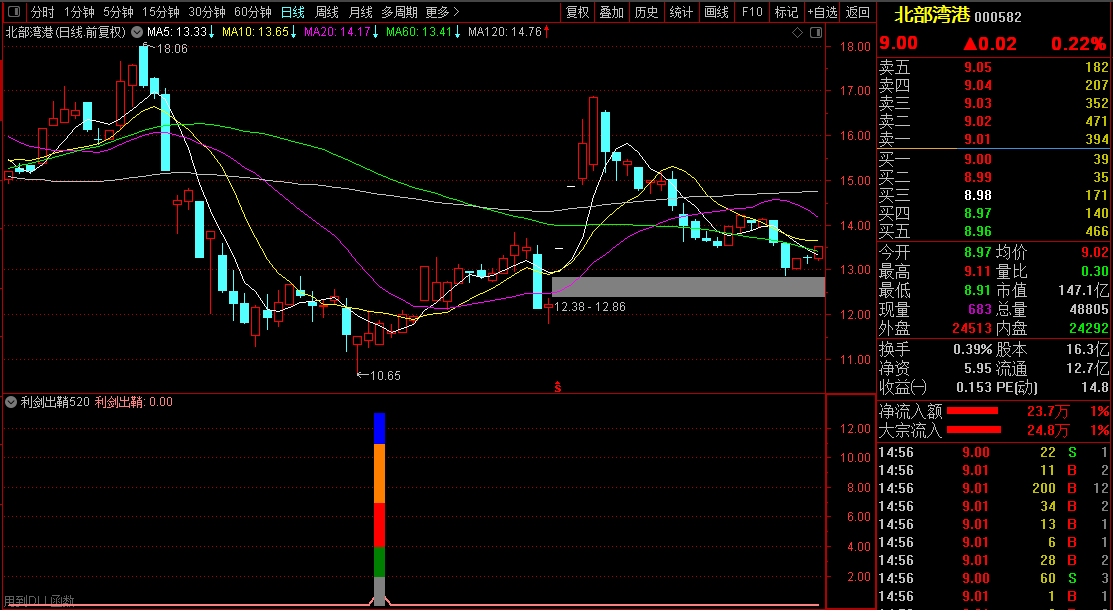Toggle 叠加 overlay comparison
The height and width of the screenshot is (610, 1113).
[612, 12]
